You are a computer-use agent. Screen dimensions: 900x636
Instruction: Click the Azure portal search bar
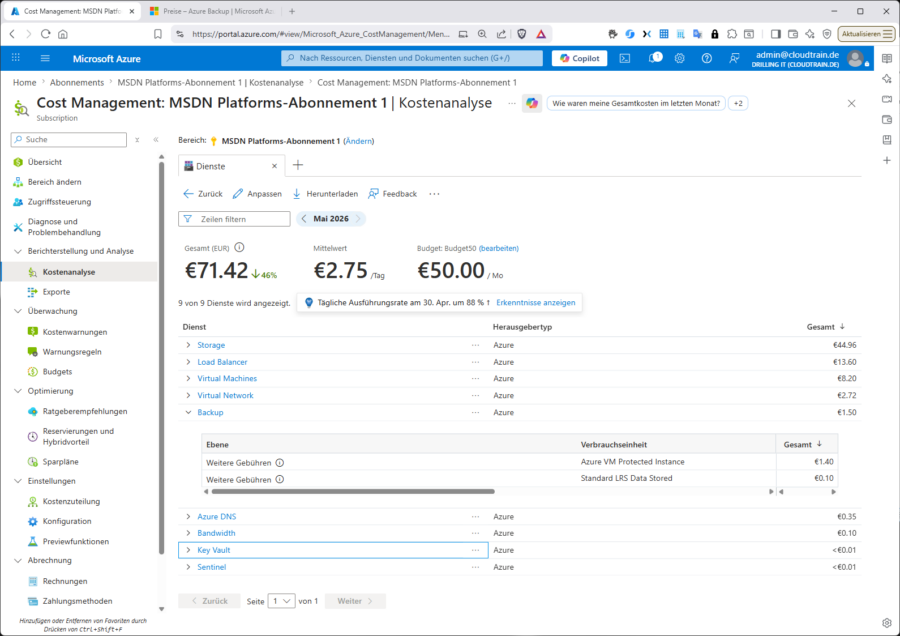tap(412, 58)
